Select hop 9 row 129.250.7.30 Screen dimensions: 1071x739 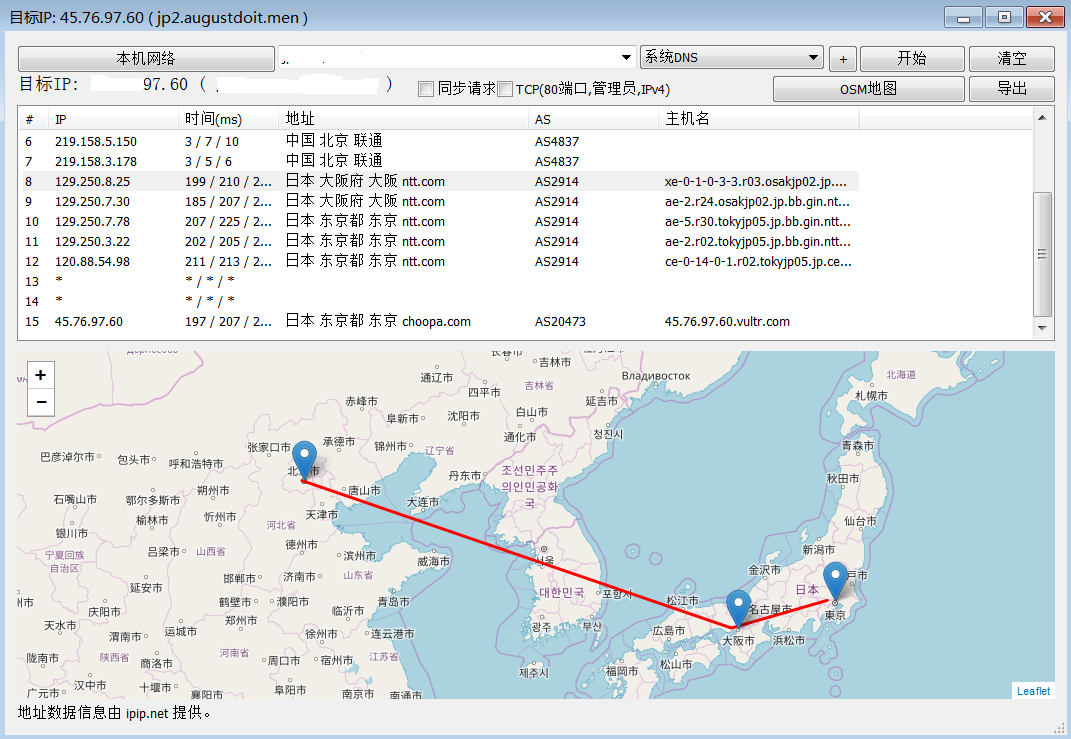pyautogui.click(x=439, y=201)
